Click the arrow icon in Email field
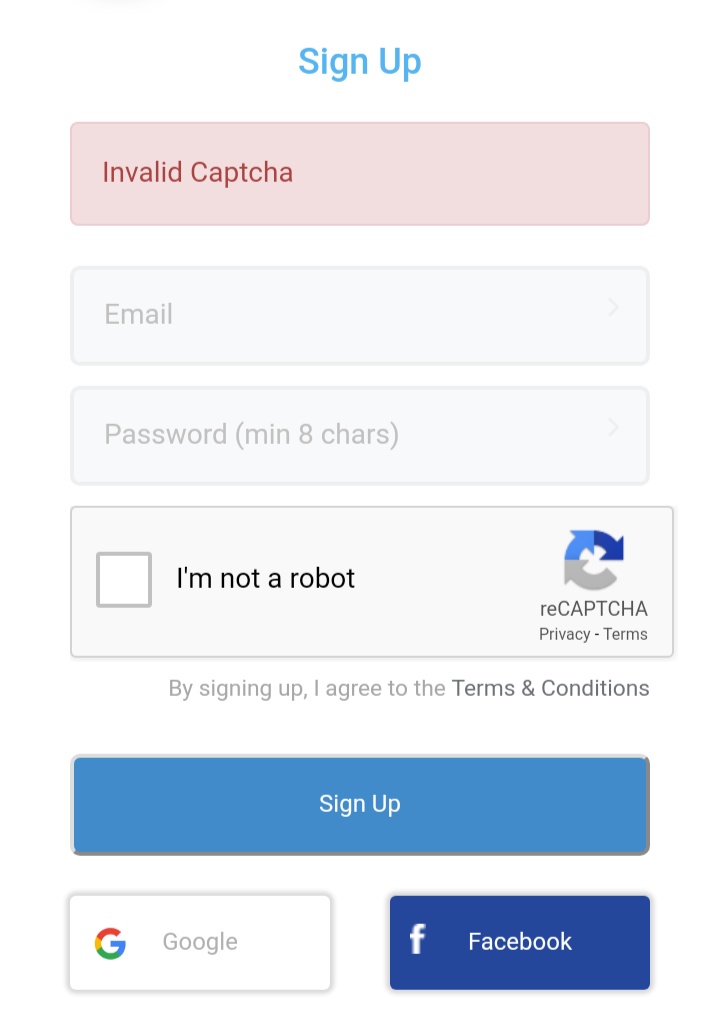This screenshot has width=720, height=1013. point(613,308)
